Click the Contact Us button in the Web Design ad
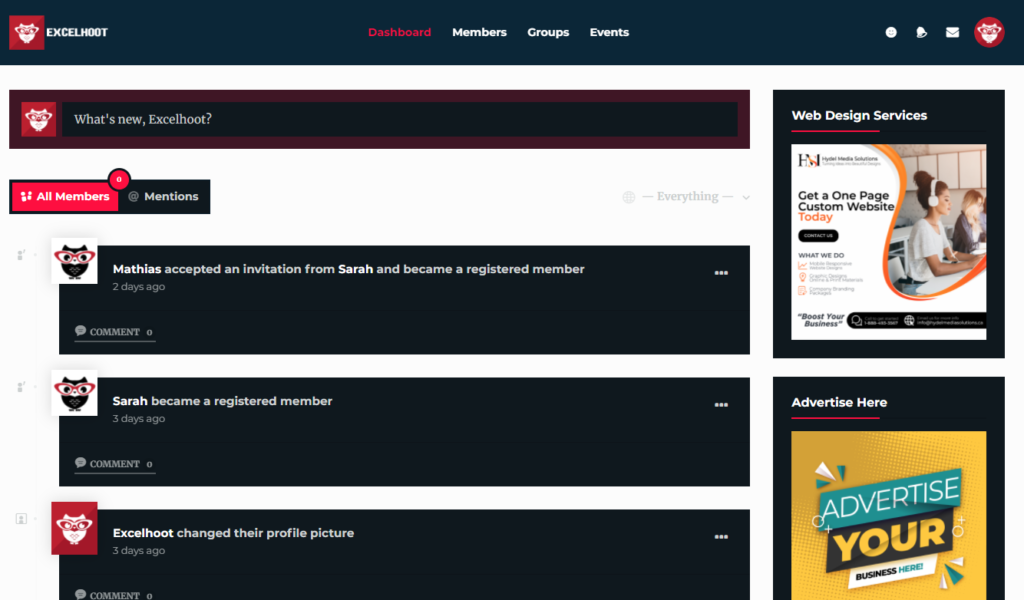 pos(819,236)
